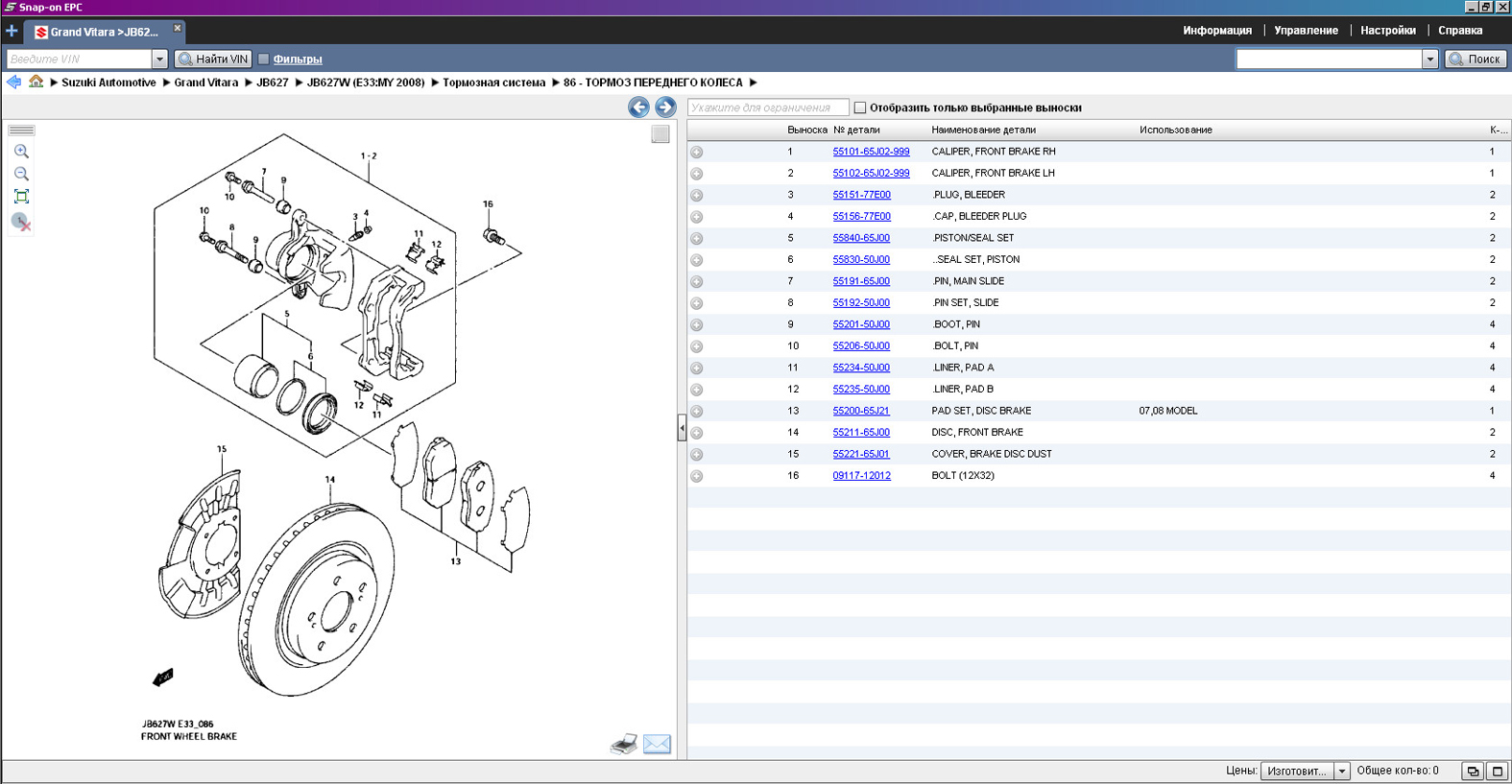Image resolution: width=1512 pixels, height=784 pixels.
Task: Check 'Отобразить только выбранные выноски' box
Action: (860, 107)
